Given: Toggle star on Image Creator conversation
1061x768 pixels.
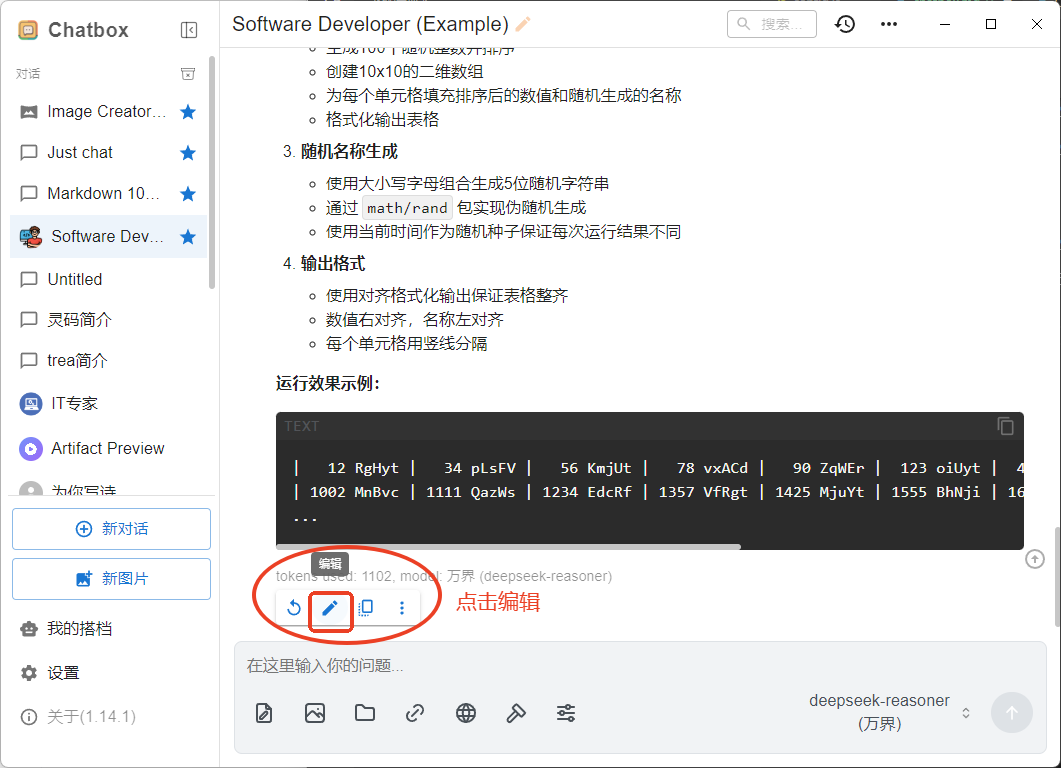Looking at the screenshot, I should (x=187, y=112).
